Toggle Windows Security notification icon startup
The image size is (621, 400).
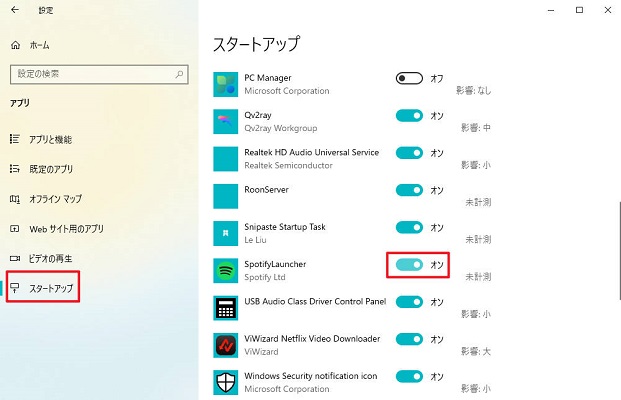tap(409, 376)
